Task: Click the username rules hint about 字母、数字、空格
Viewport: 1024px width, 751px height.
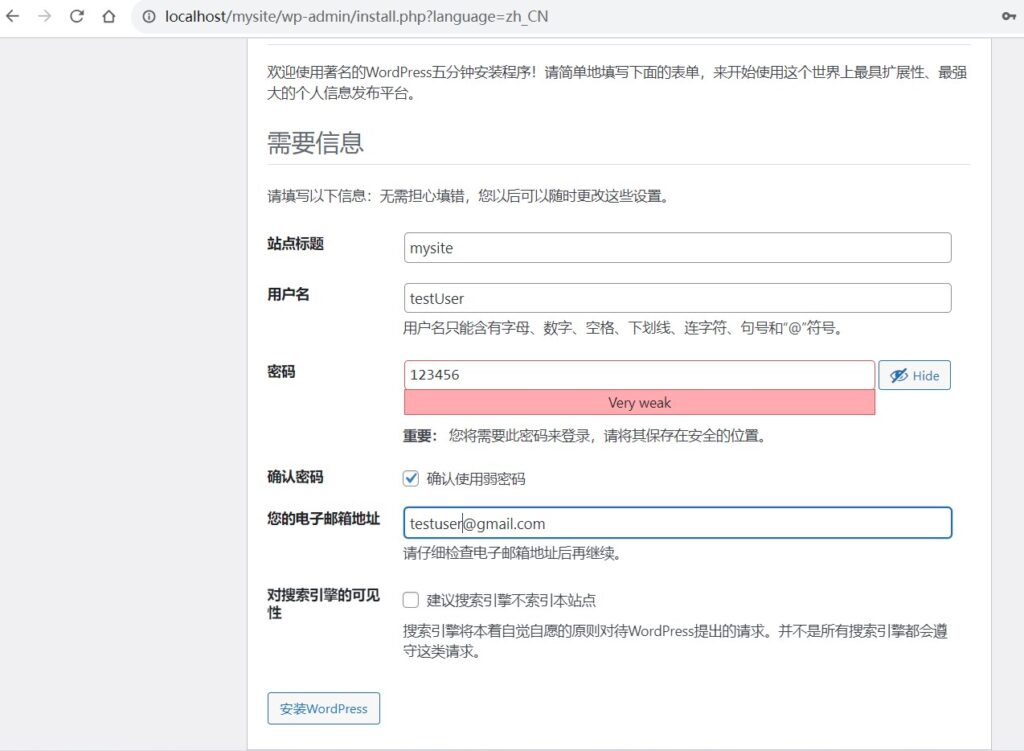Action: 624,328
